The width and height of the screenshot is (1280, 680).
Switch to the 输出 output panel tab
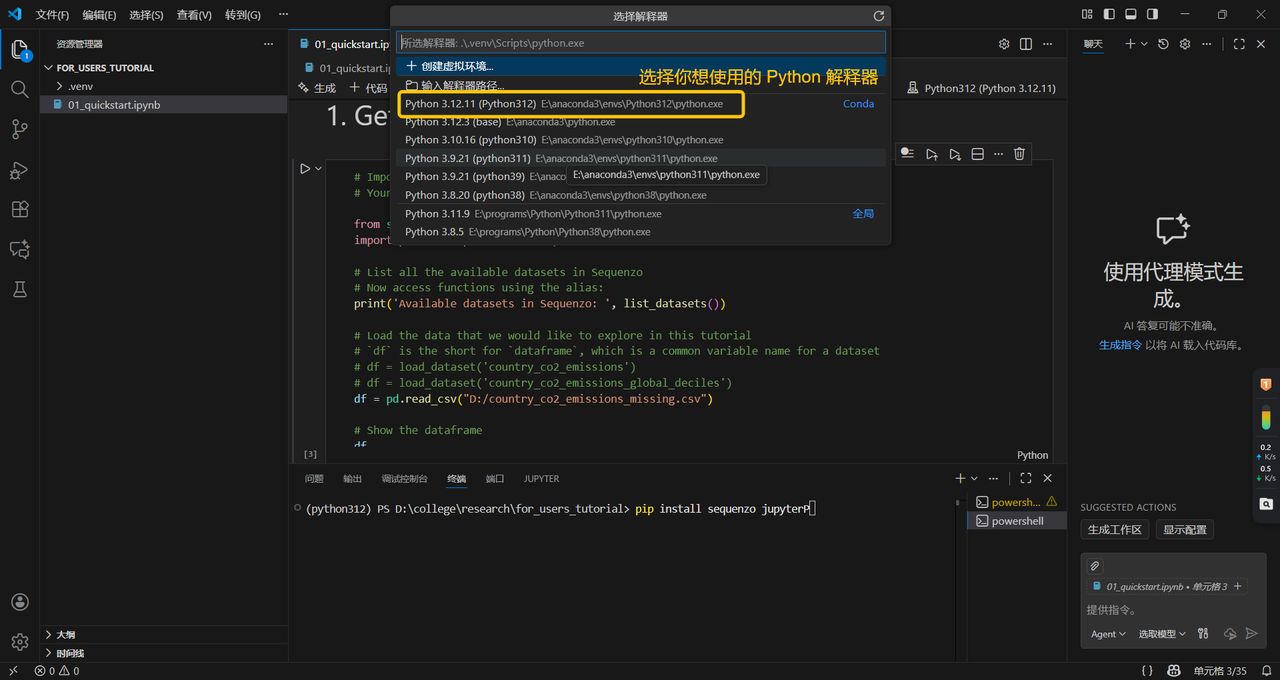[x=352, y=479]
